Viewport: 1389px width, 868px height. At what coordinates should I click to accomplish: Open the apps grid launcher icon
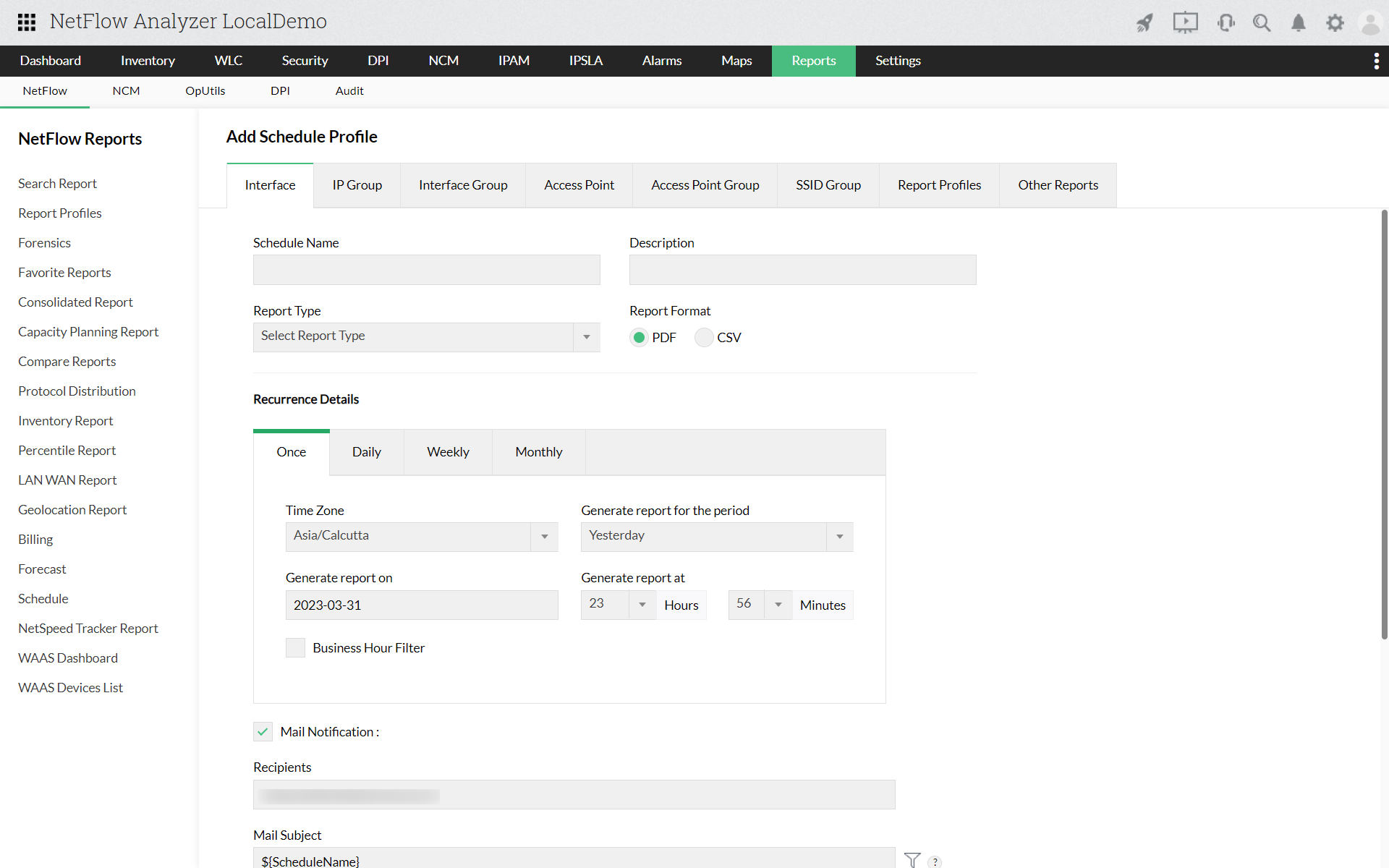point(27,22)
